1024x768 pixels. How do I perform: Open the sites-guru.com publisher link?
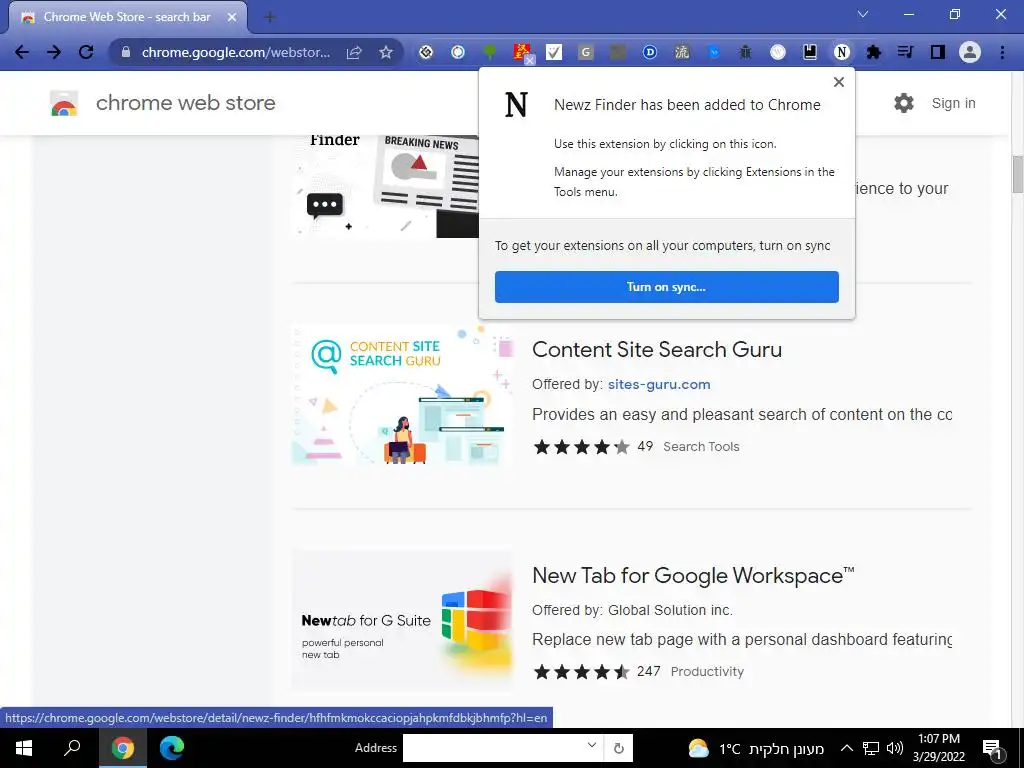[659, 385]
